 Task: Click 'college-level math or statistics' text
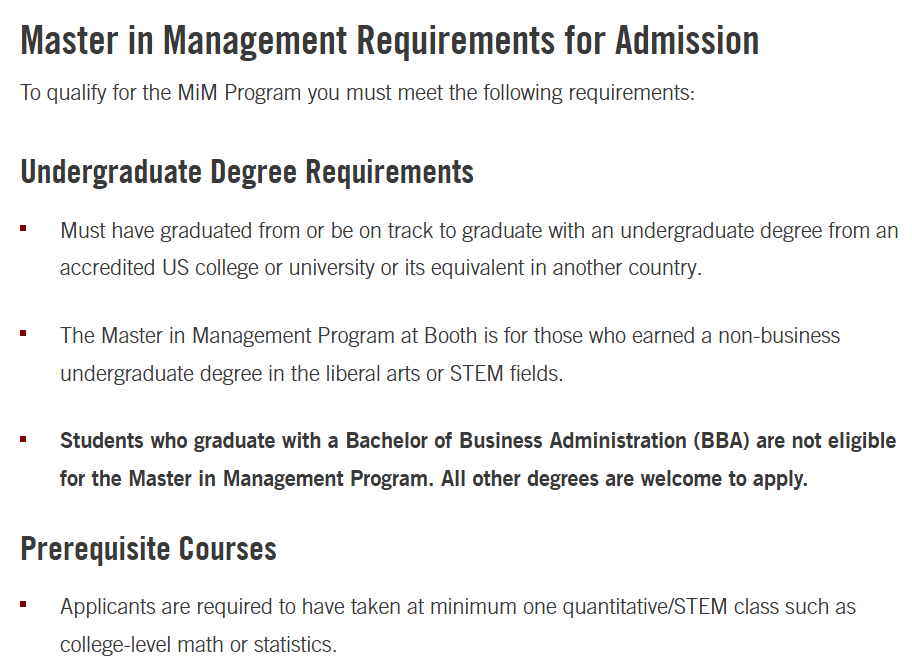pyautogui.click(x=198, y=645)
